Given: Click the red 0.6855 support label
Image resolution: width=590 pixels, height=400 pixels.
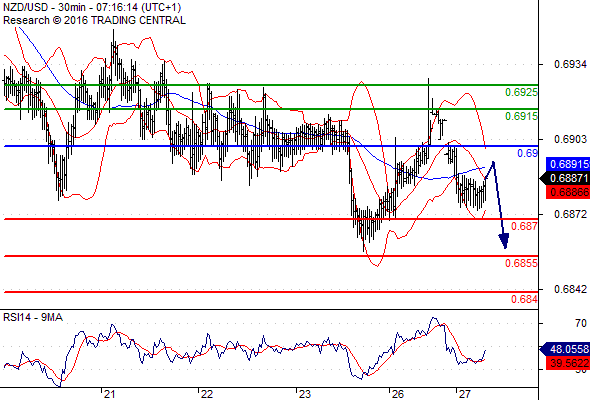Looking at the screenshot, I should coord(521,263).
